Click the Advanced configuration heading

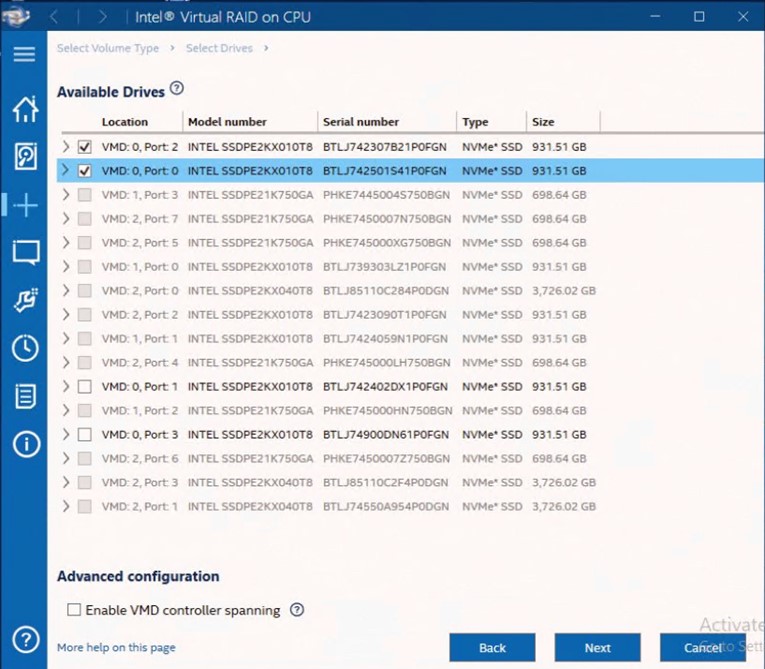point(138,576)
